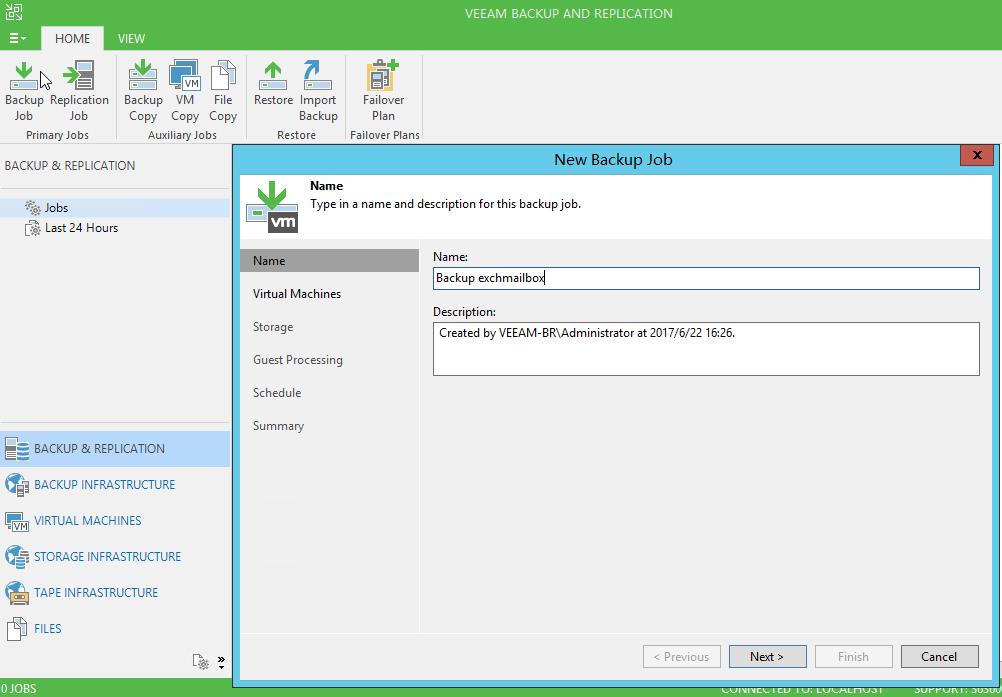
Task: Go to the Virtual Machines wizard step
Action: (x=297, y=294)
